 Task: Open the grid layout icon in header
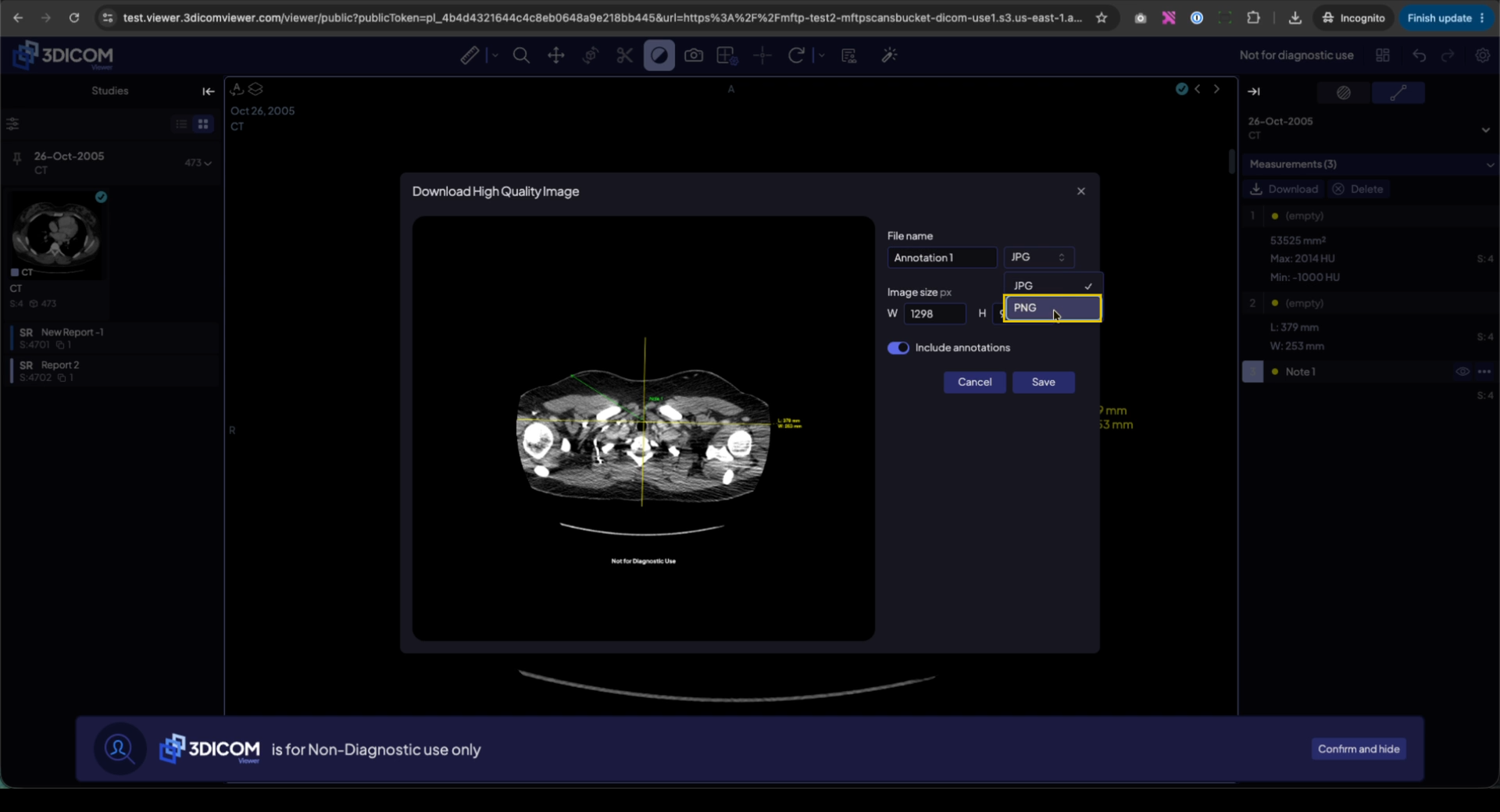[x=1383, y=55]
